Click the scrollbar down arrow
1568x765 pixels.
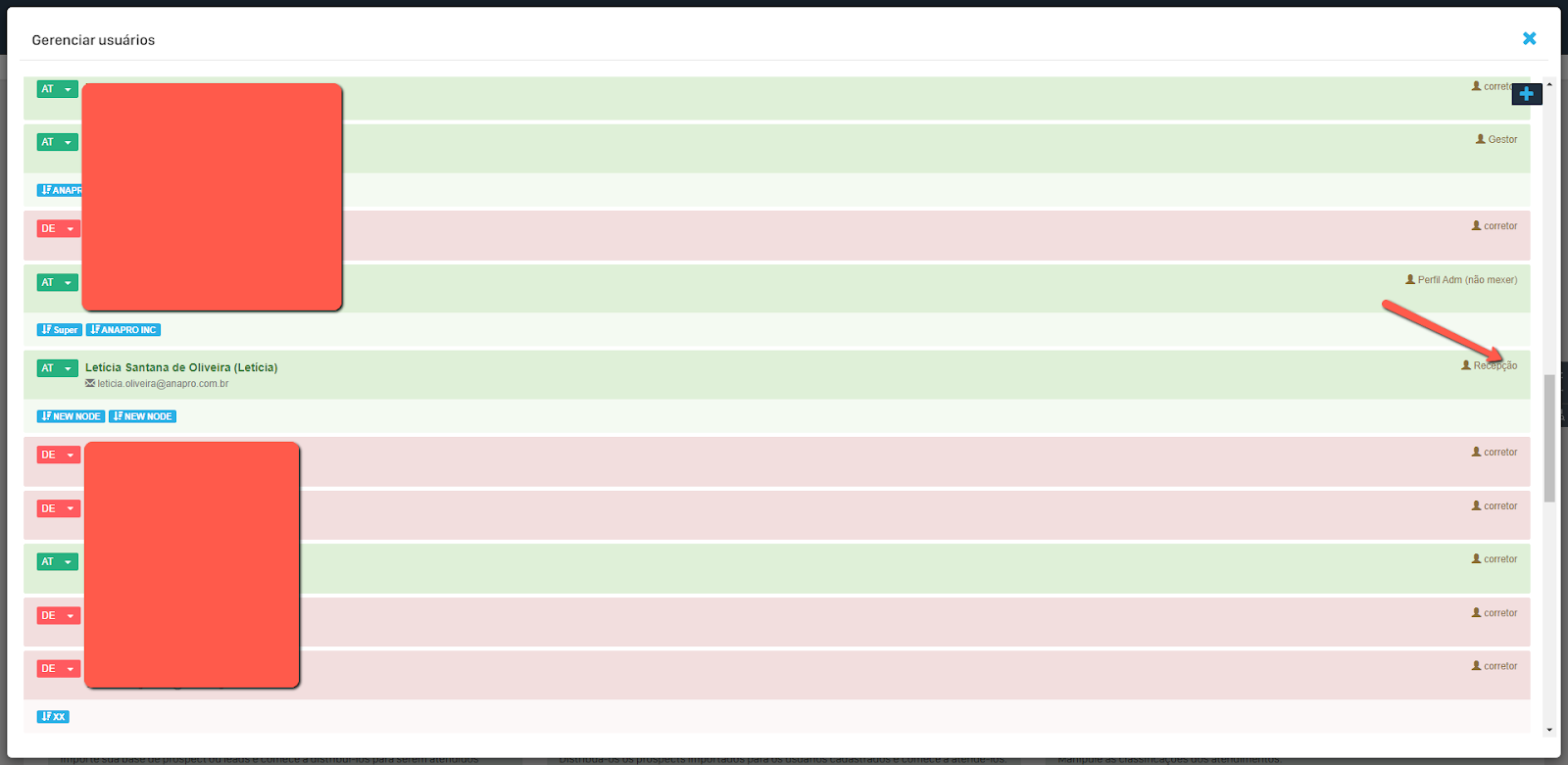pos(1549,730)
